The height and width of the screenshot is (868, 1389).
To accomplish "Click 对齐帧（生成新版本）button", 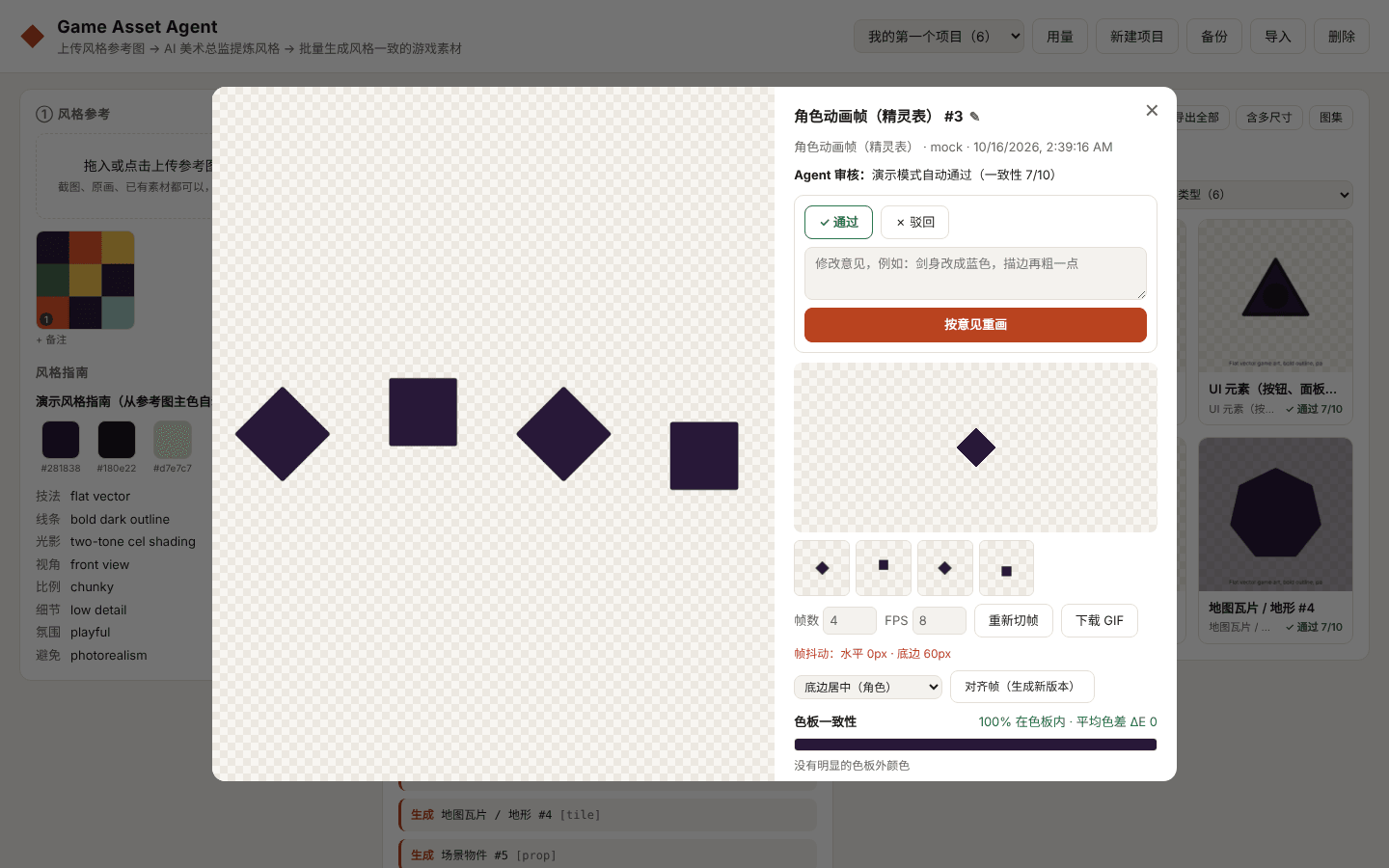I will tap(1022, 687).
